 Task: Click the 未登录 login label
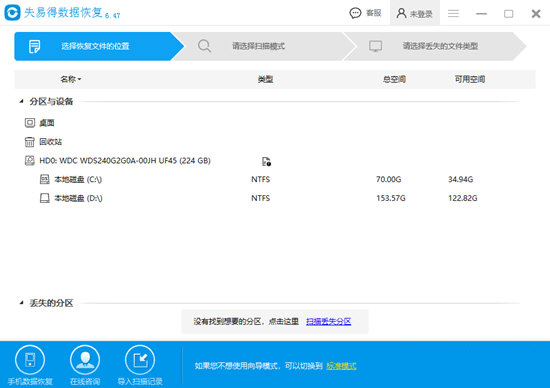pos(421,14)
